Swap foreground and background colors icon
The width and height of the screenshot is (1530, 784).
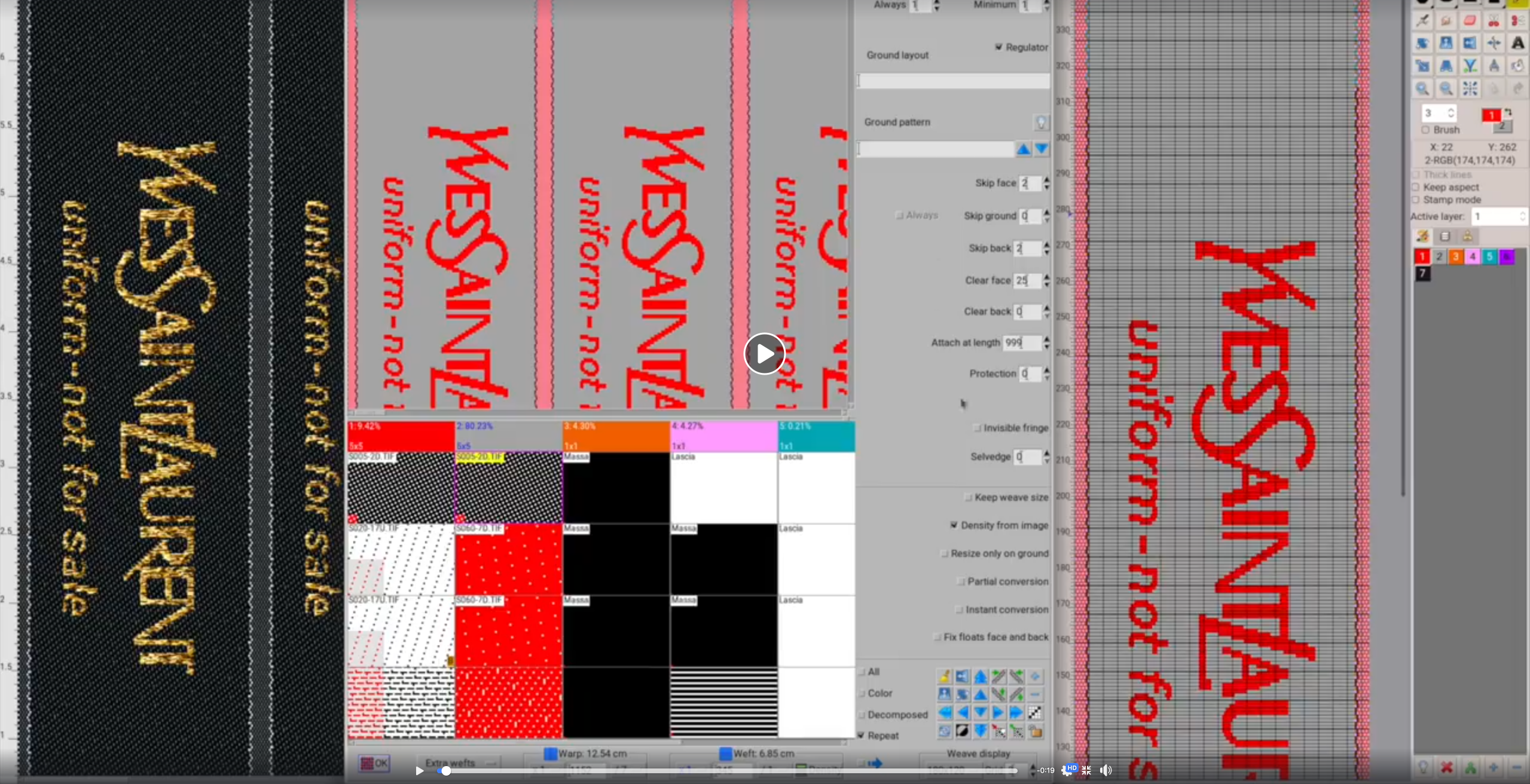1508,112
